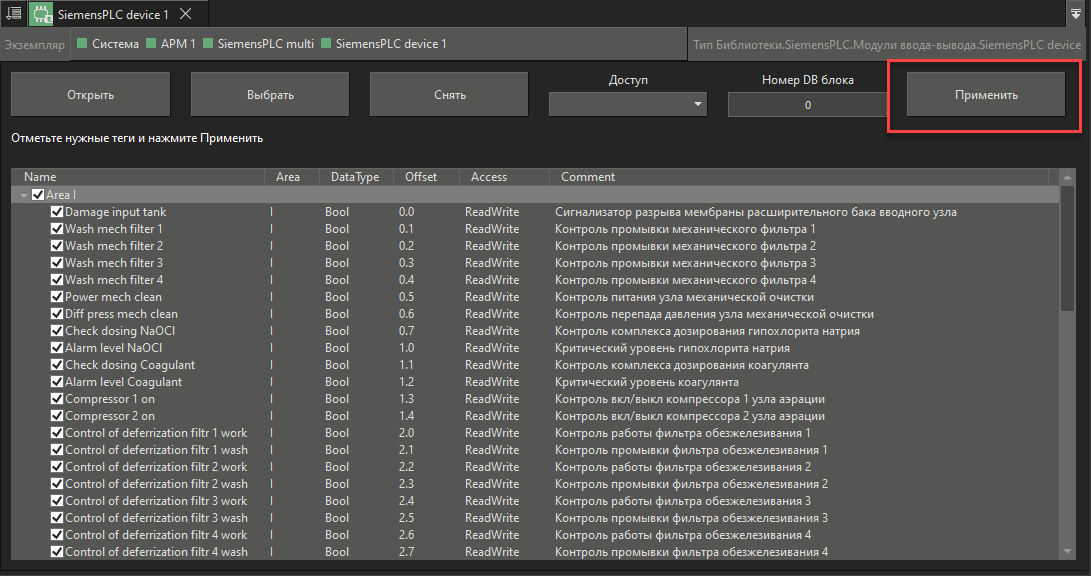The width and height of the screenshot is (1091, 576).
Task: Sort by the Area column header
Action: coord(292,177)
